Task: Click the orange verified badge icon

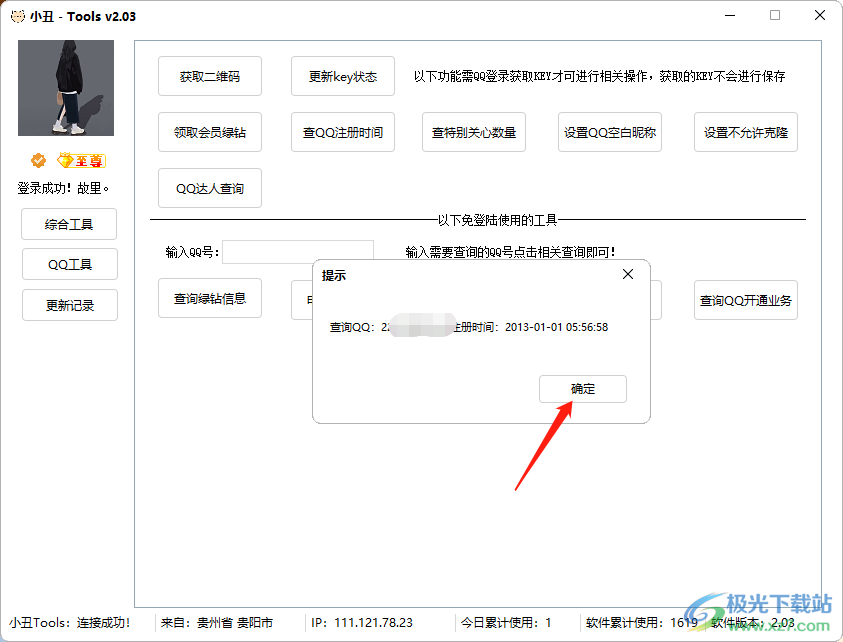Action: (x=38, y=160)
